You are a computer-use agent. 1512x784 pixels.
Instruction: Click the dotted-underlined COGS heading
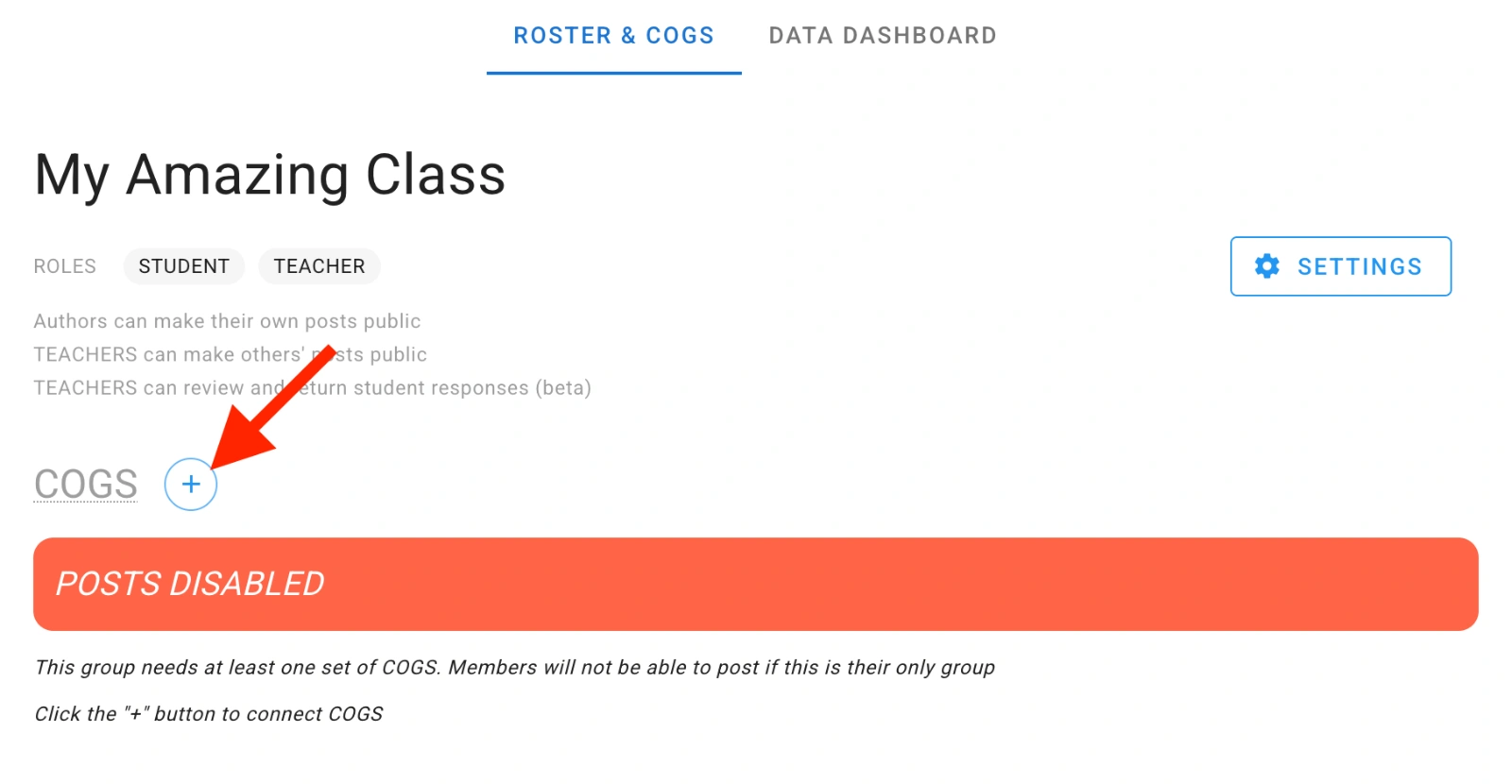[x=86, y=485]
